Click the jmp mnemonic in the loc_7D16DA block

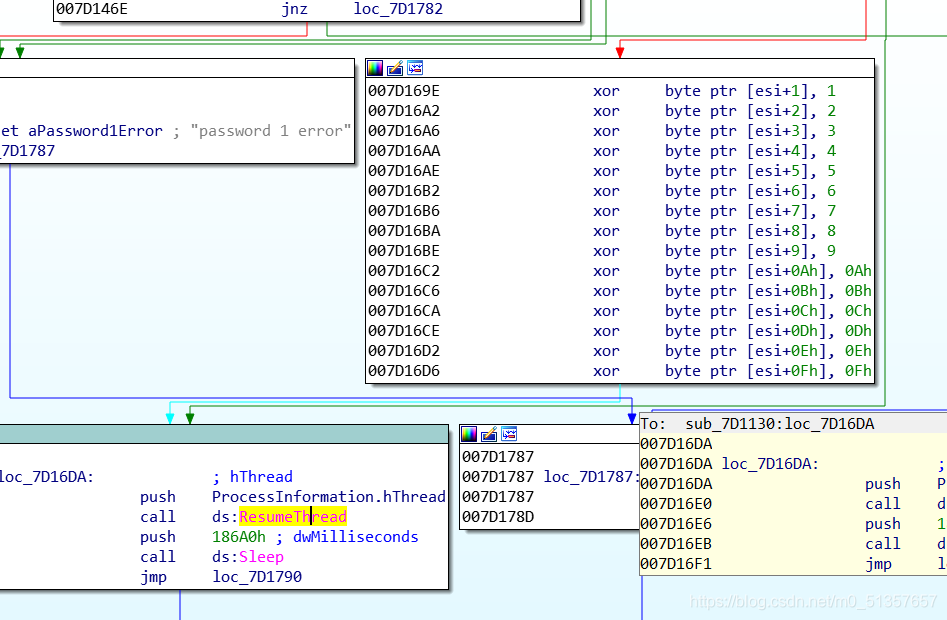153,577
